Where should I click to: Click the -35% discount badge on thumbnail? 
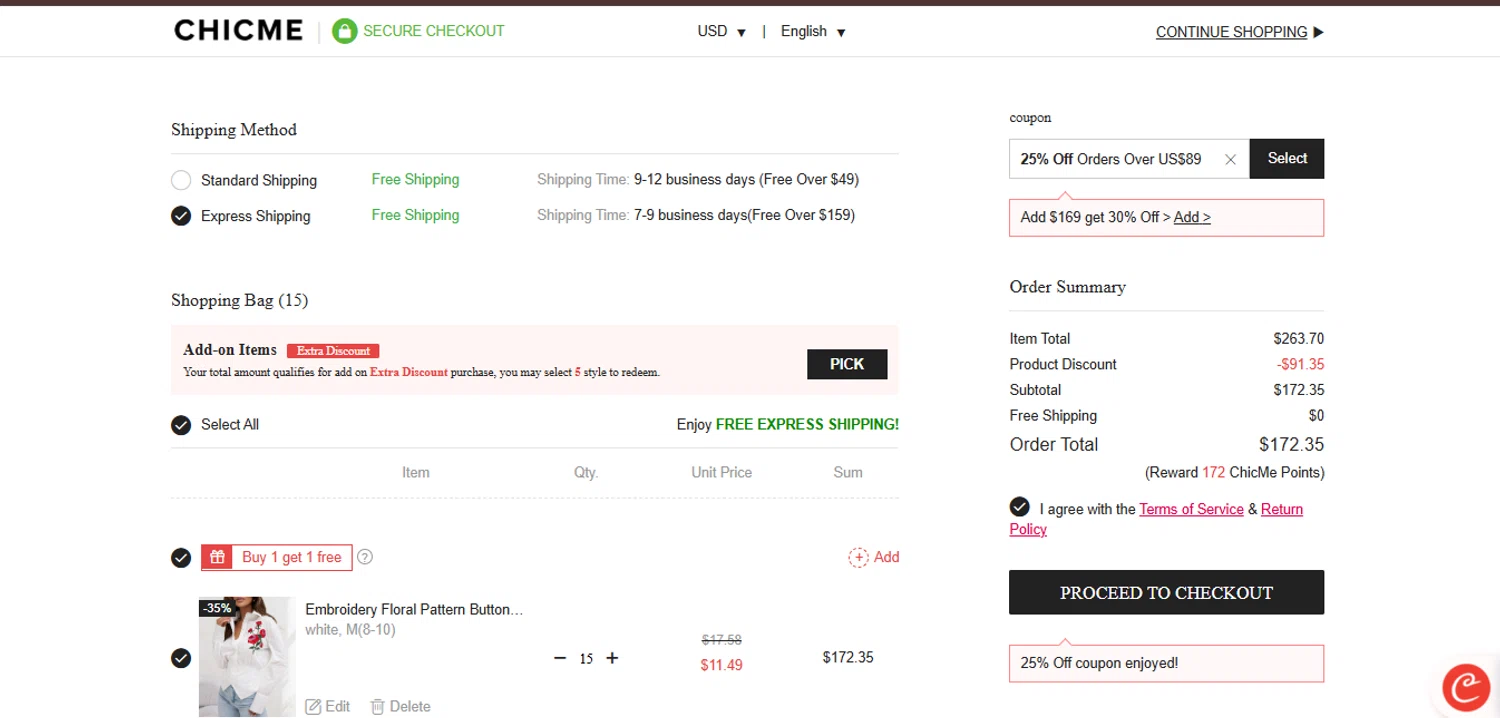pos(216,607)
